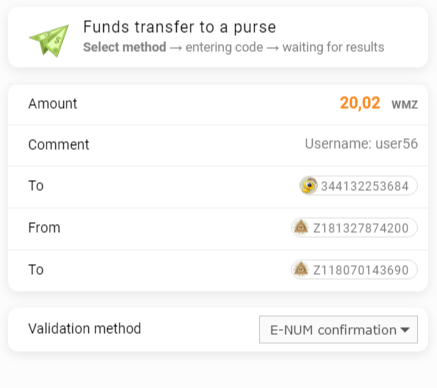Click the comment text Username: user56
This screenshot has height=388, width=437.
[361, 144]
